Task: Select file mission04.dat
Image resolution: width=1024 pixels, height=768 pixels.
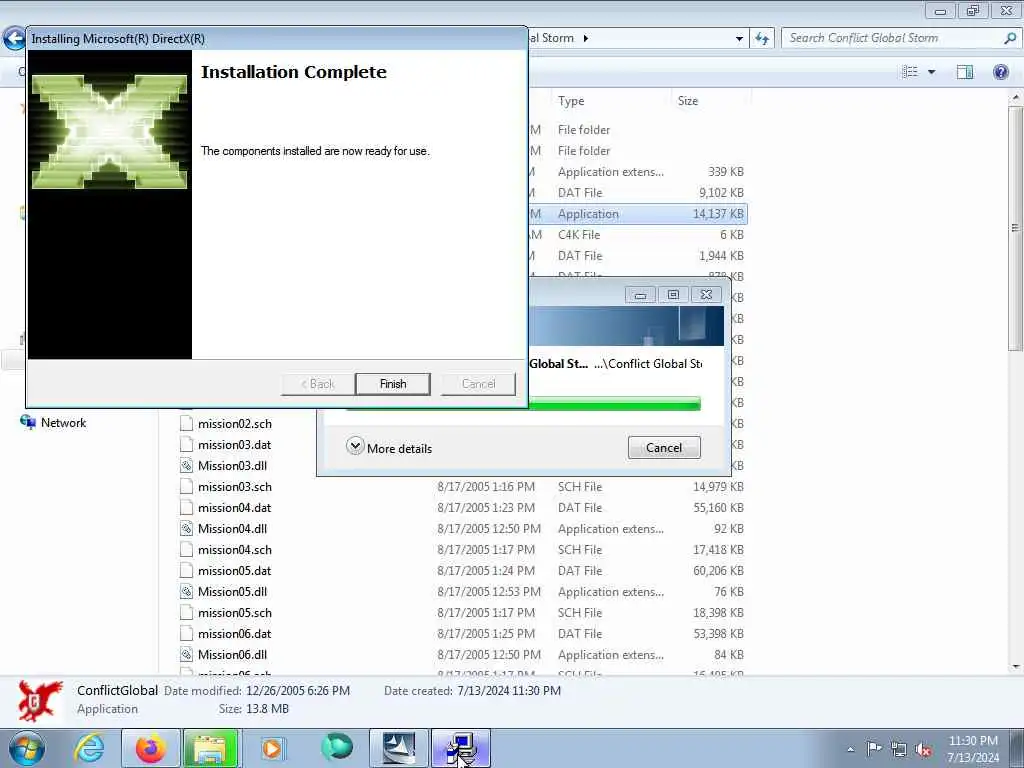Action: pos(234,507)
